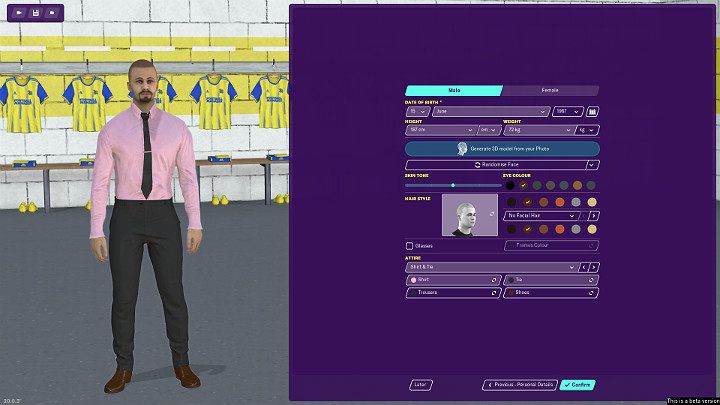Click the floppy disk save icon
The width and height of the screenshot is (720, 405).
click(x=35, y=13)
